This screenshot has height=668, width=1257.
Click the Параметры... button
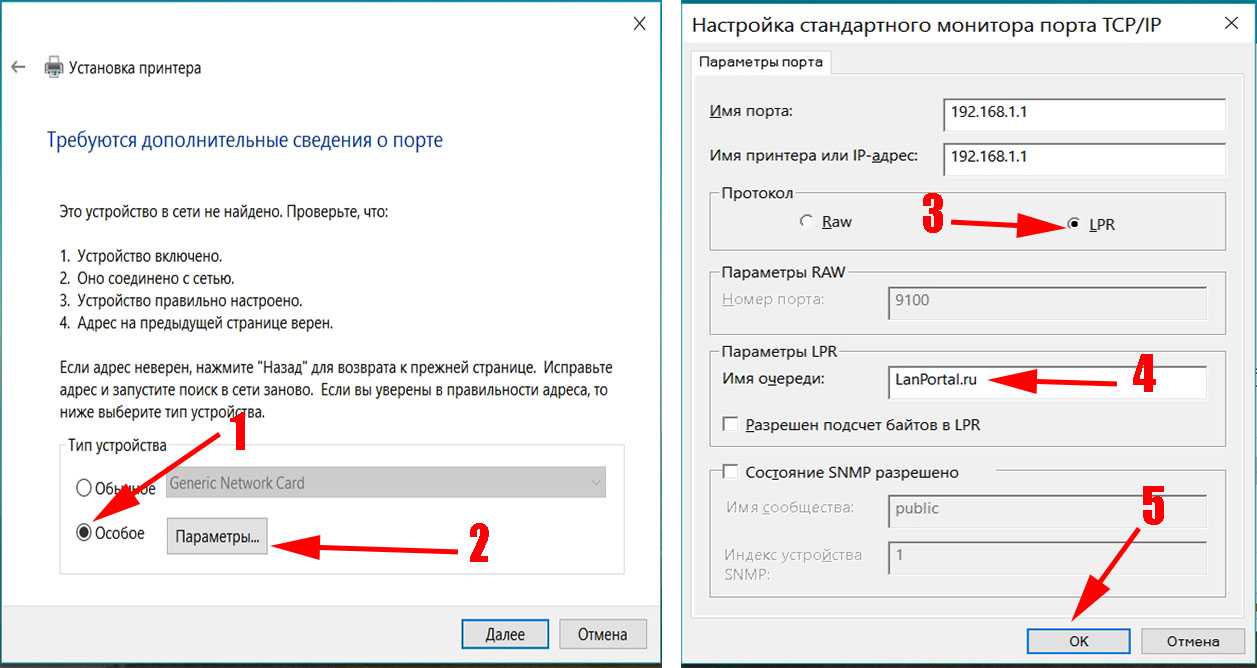tap(217, 536)
